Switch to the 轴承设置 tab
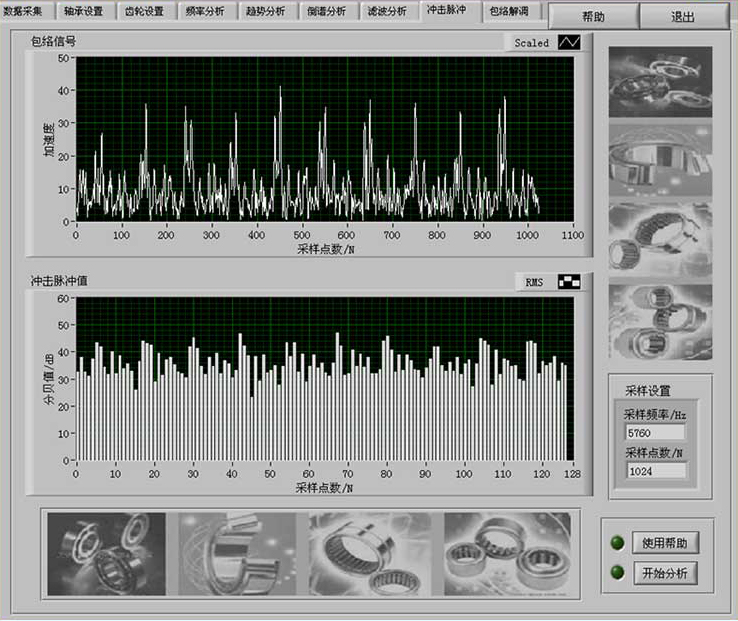Screen dimensions: 738x621 (84, 11)
